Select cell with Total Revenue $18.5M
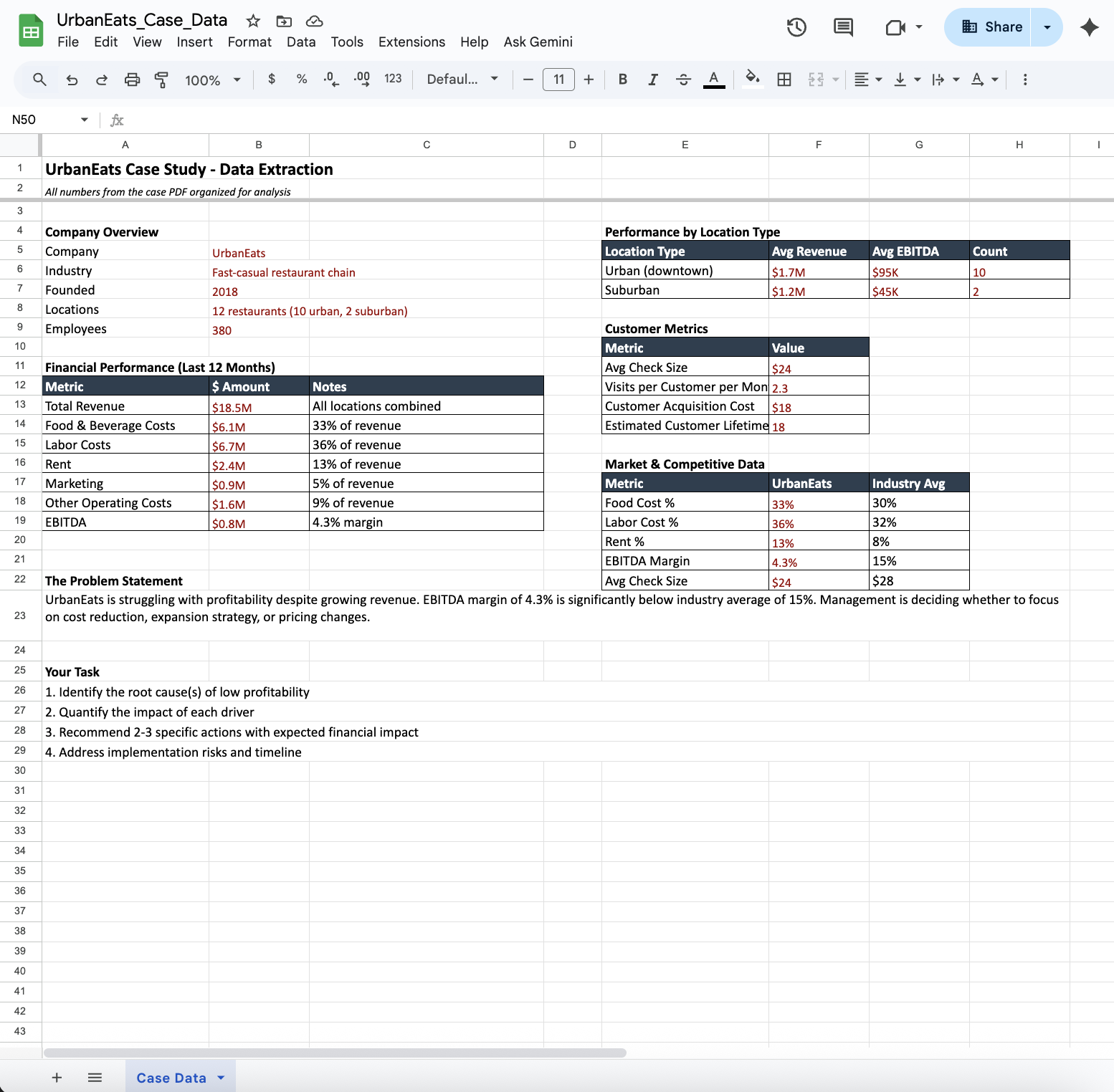This screenshot has height=1092, width=1114. pos(259,406)
